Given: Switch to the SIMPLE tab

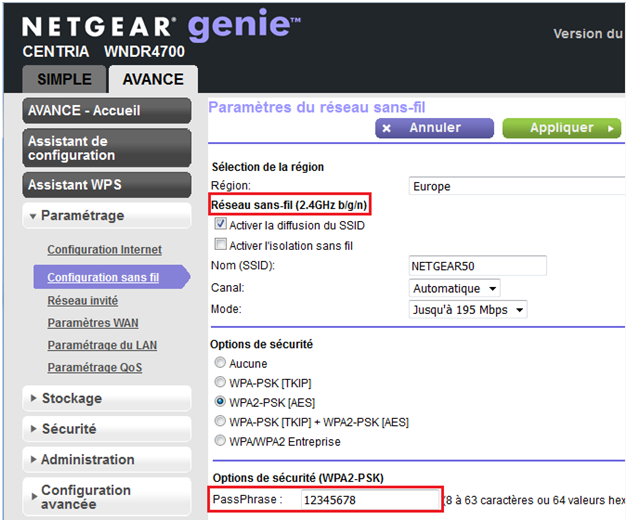Looking at the screenshot, I should (64, 79).
